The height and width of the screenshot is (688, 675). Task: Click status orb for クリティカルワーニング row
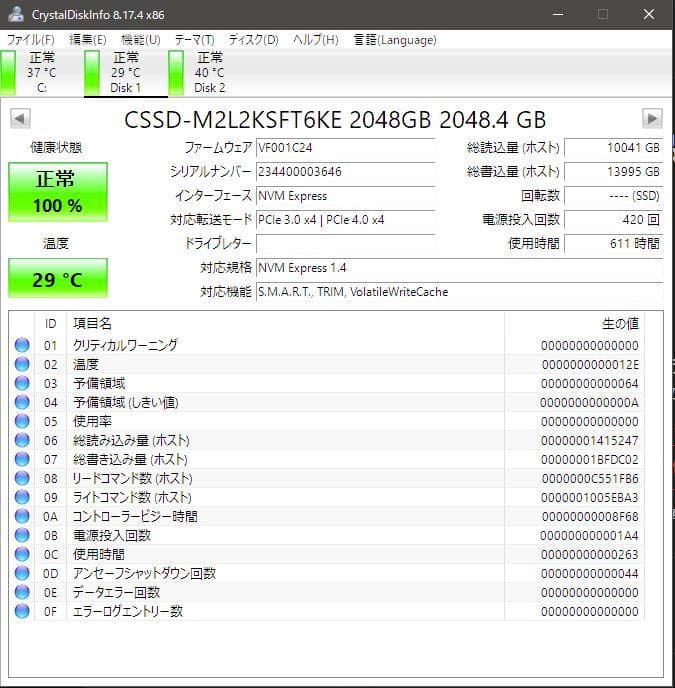[22, 345]
